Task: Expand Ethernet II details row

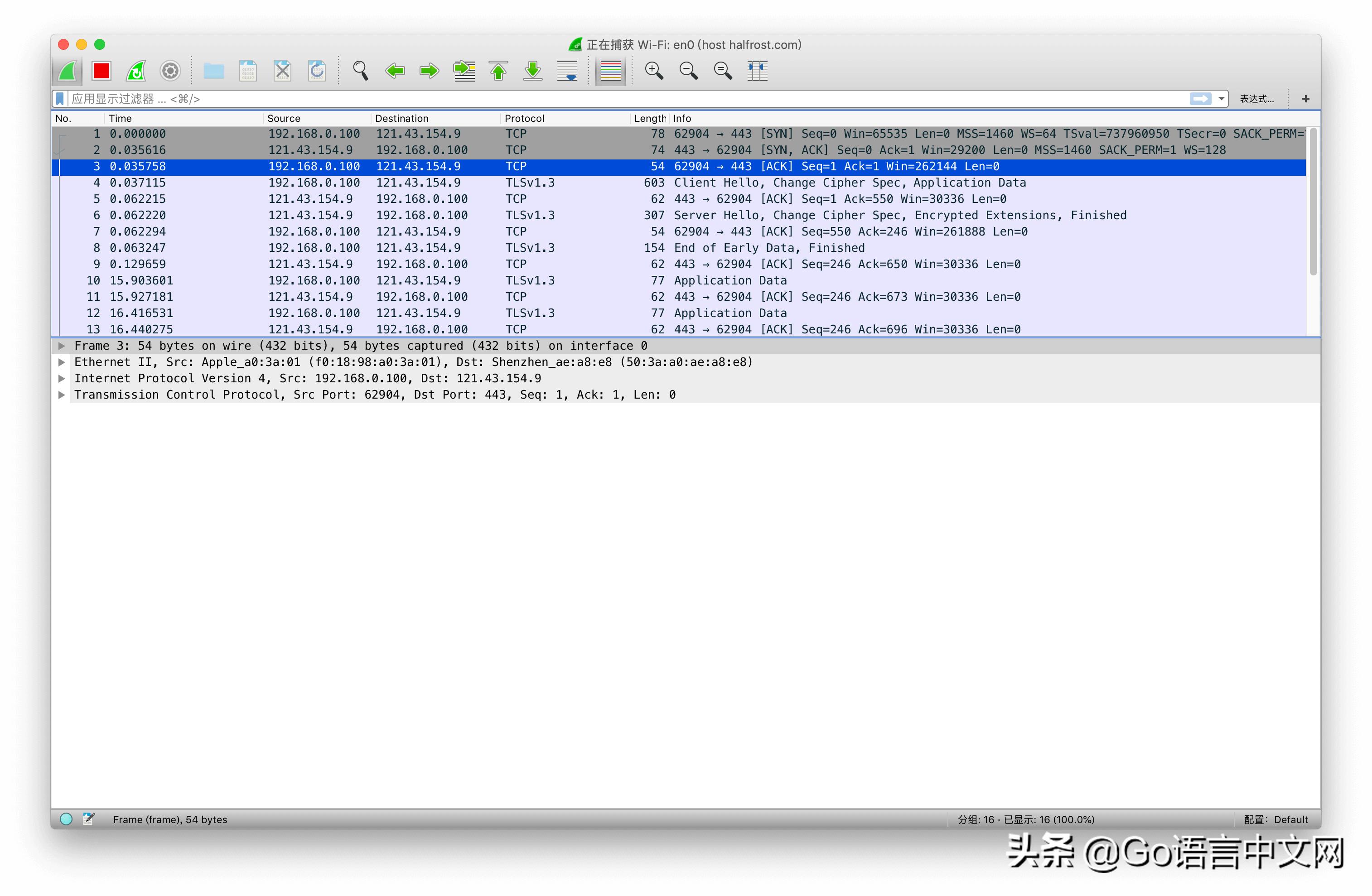Action: (x=62, y=362)
